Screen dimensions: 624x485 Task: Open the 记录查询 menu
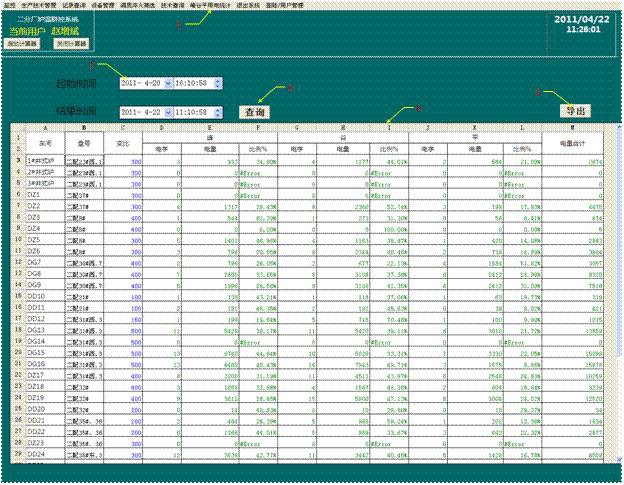coord(76,5)
